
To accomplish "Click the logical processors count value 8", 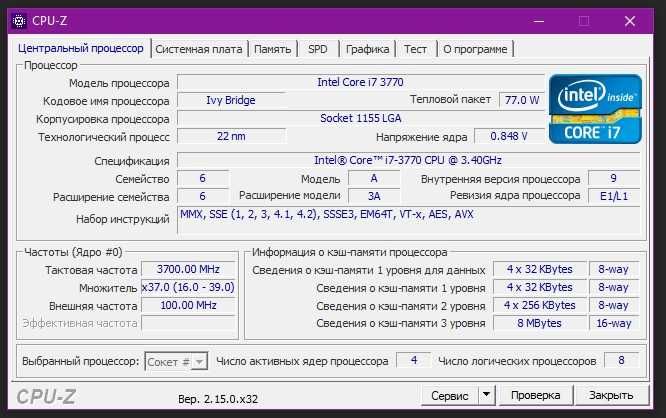I will coord(621,361).
